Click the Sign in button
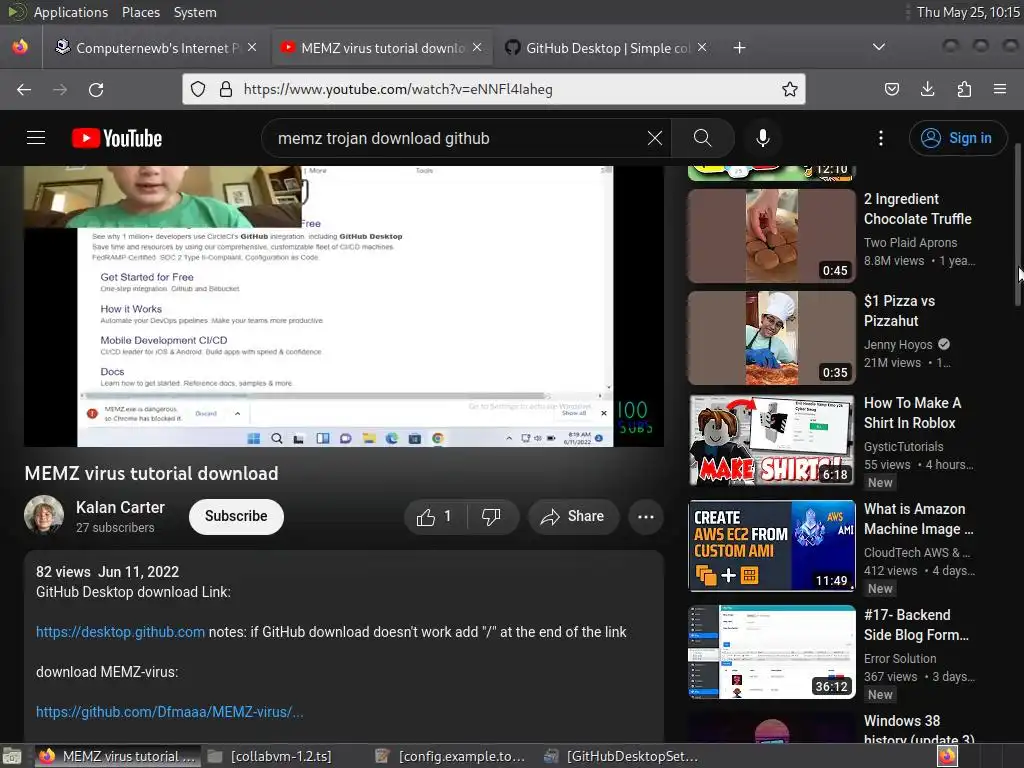1024x768 pixels. (957, 138)
